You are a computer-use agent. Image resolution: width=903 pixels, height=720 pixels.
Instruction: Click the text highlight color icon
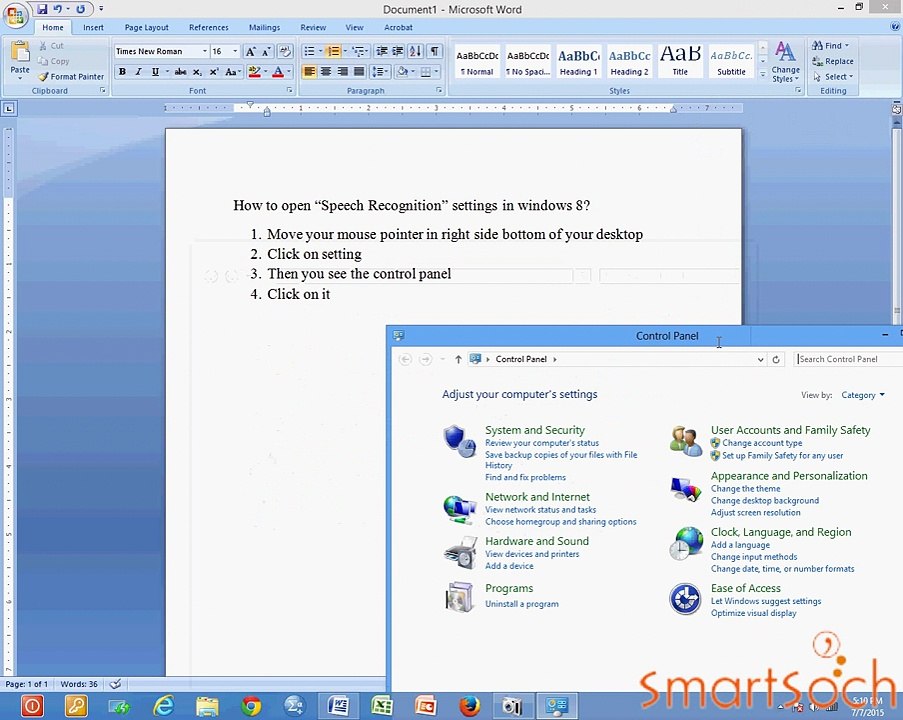coord(253,72)
